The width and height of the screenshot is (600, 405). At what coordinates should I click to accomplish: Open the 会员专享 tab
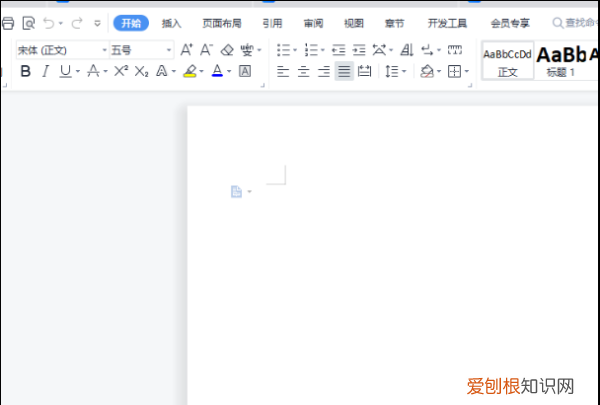tap(510, 23)
